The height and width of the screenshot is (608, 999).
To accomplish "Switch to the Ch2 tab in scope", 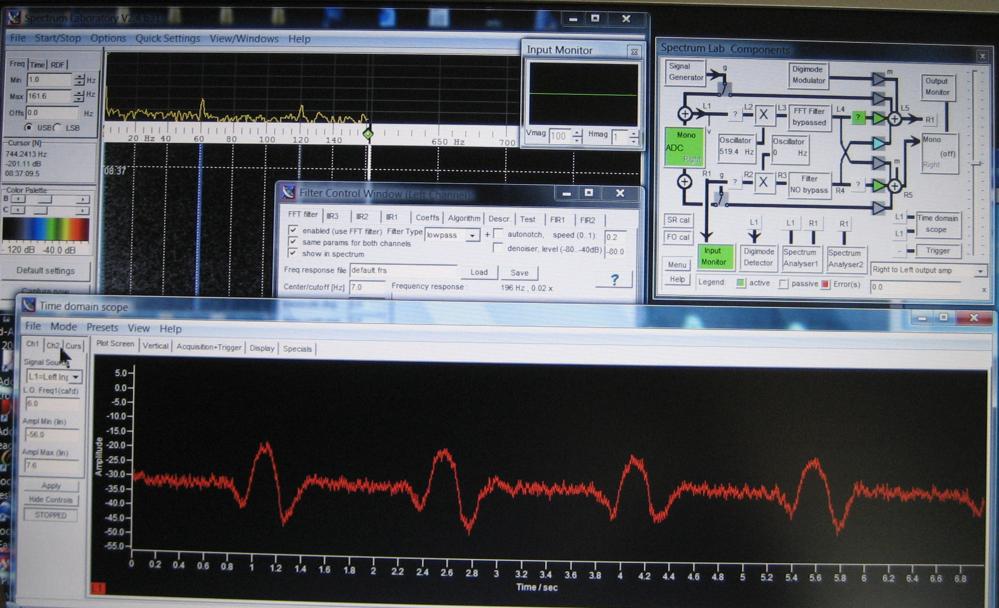I will click(53, 345).
